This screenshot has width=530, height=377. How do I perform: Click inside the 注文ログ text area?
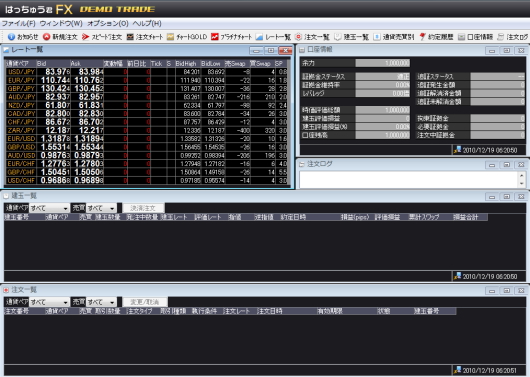click(x=408, y=180)
